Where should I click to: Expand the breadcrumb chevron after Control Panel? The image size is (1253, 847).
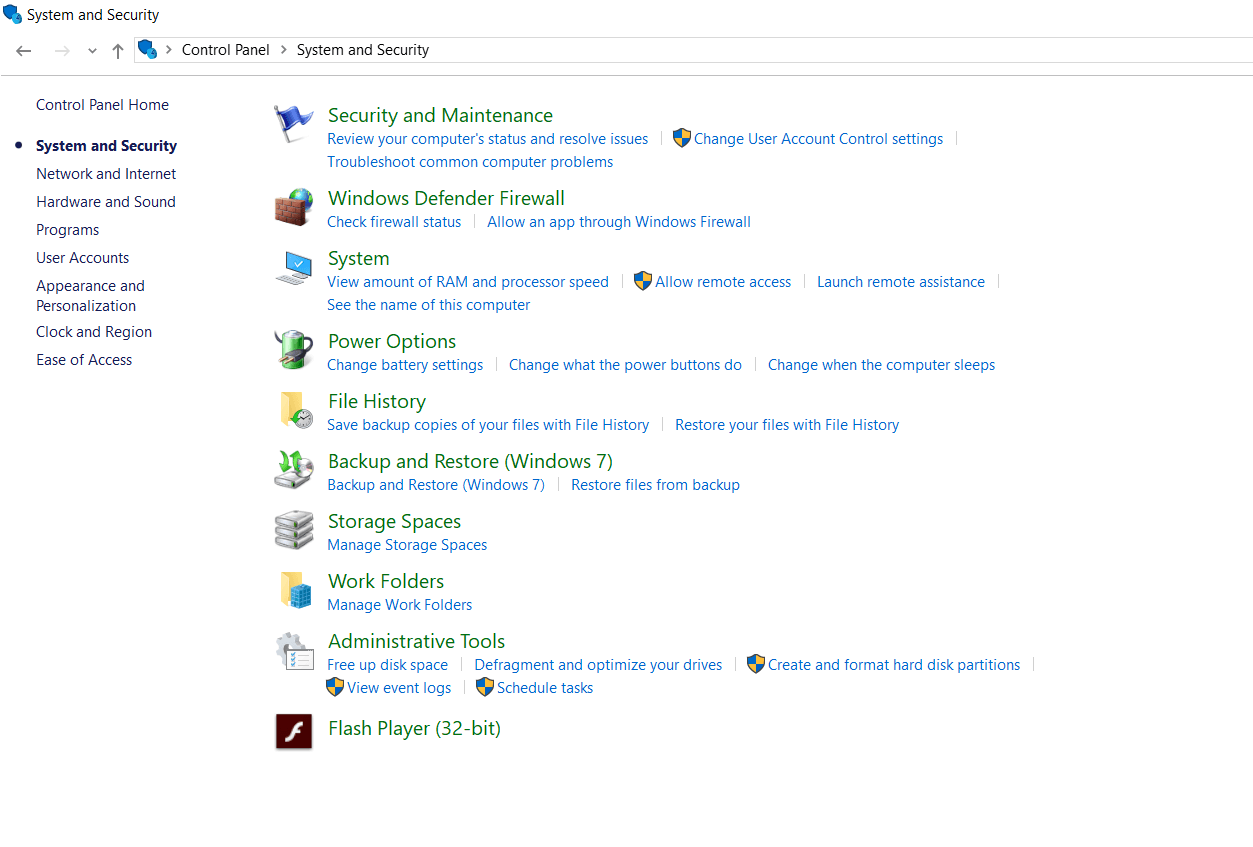click(283, 49)
